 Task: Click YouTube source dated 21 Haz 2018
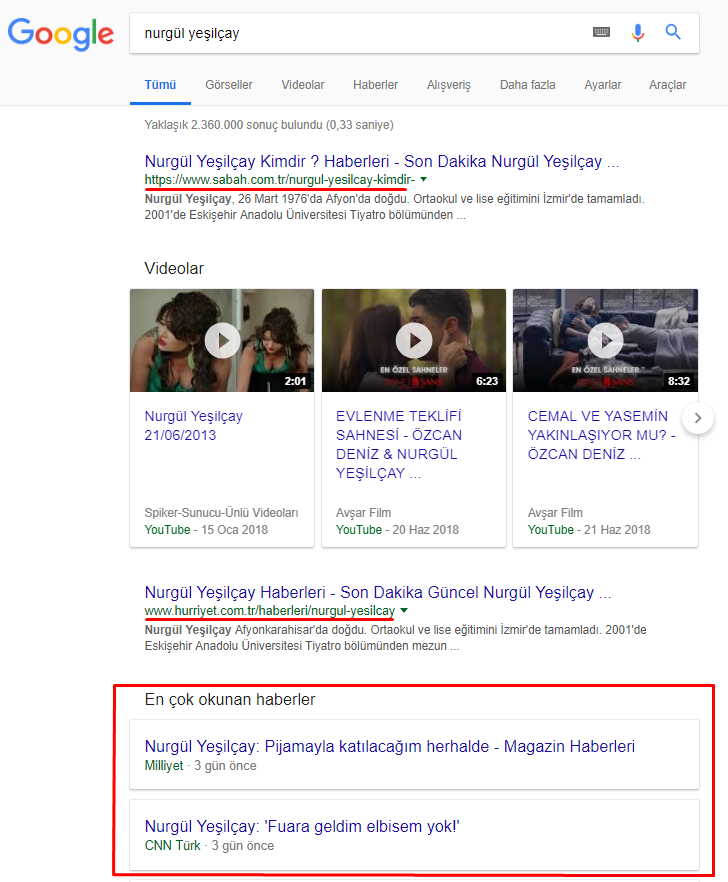click(550, 529)
